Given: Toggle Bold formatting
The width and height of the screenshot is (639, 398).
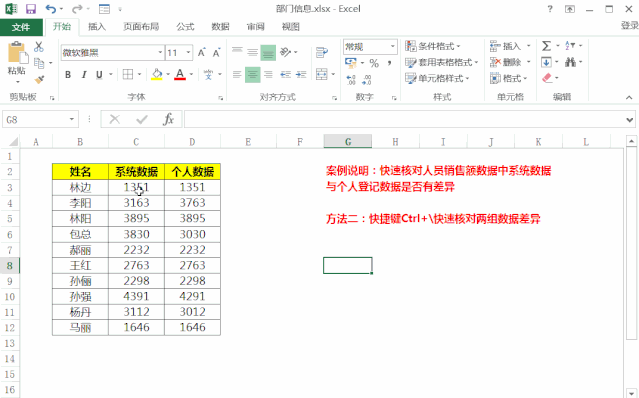Looking at the screenshot, I should 68,75.
